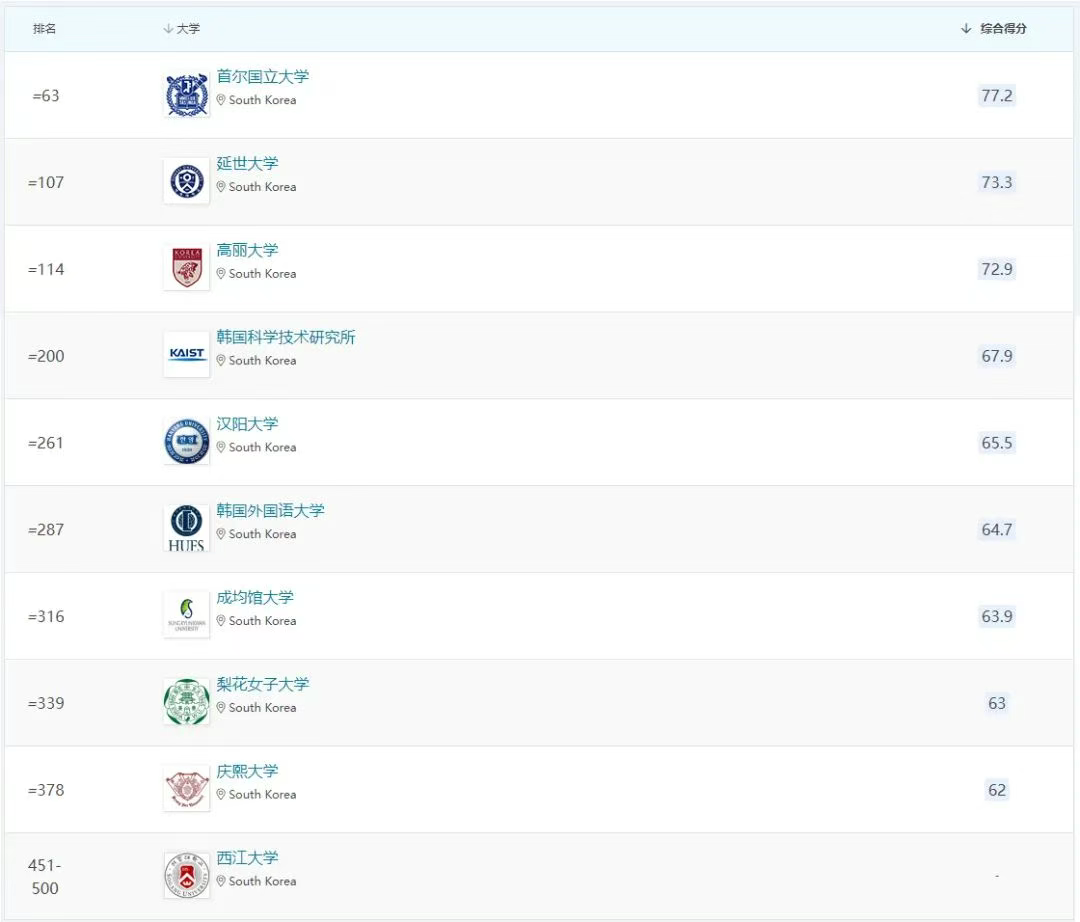
Task: Click the score 63 for 梨花女子大学
Action: click(997, 703)
